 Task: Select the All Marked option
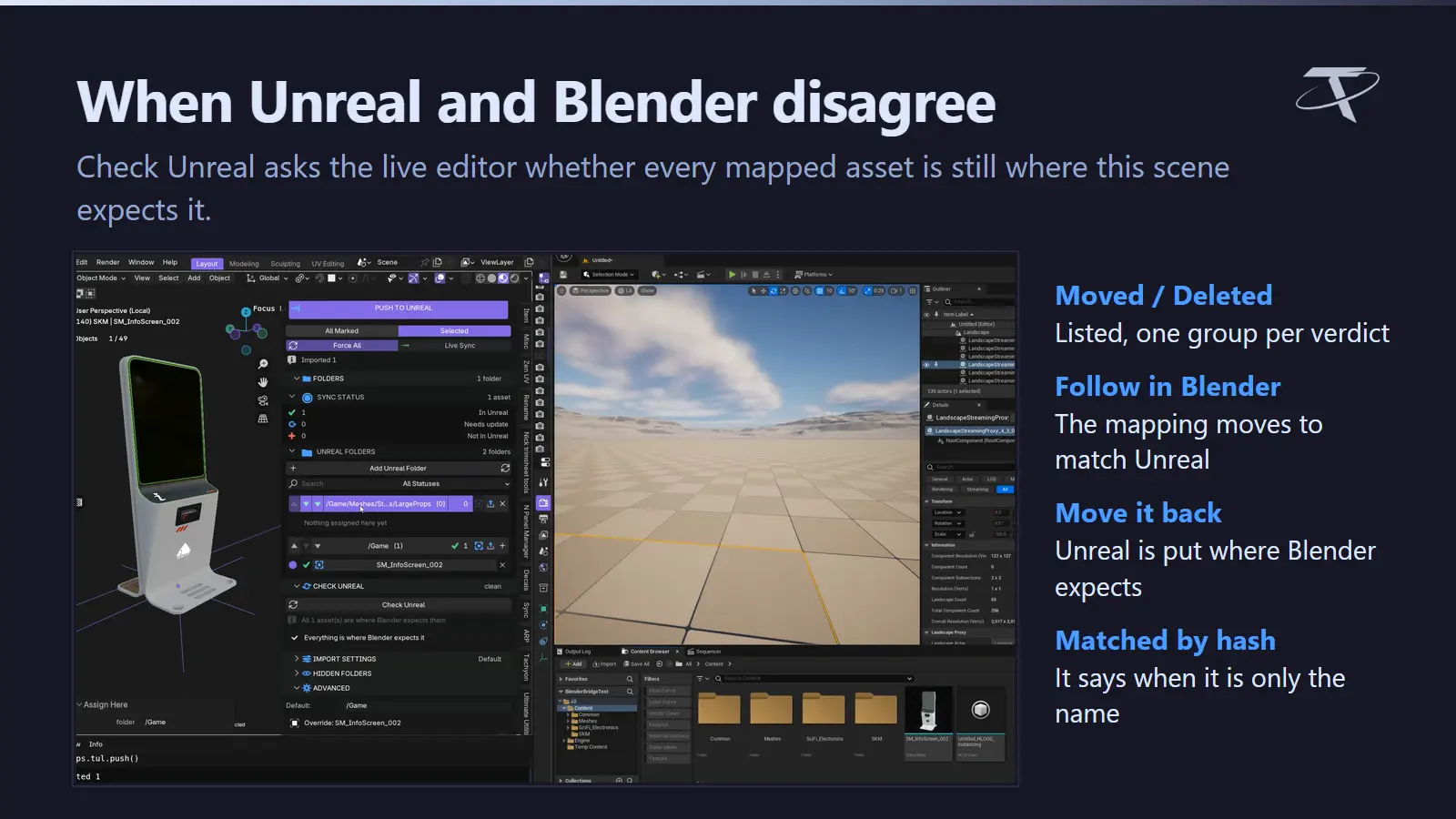pos(341,331)
